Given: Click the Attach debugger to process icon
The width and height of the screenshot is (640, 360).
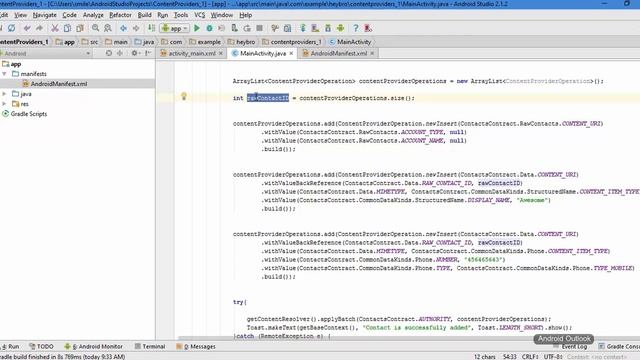Looking at the screenshot, I should point(235,28).
